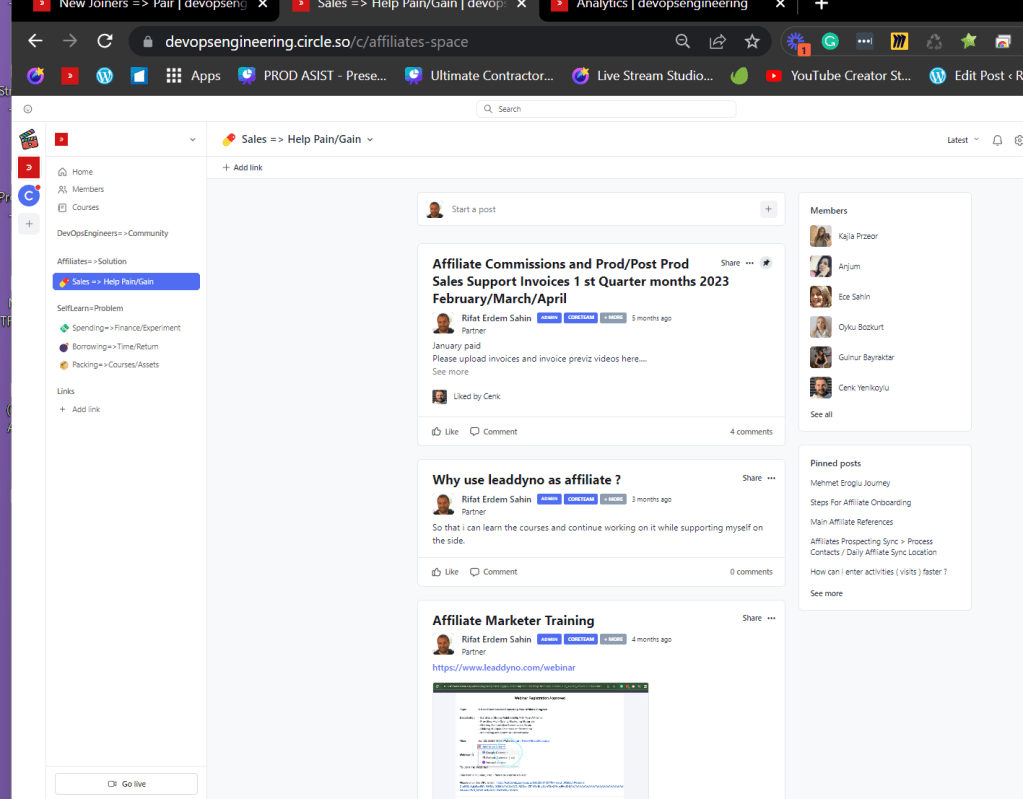
Task: Click Add link below the space title
Action: click(x=243, y=168)
